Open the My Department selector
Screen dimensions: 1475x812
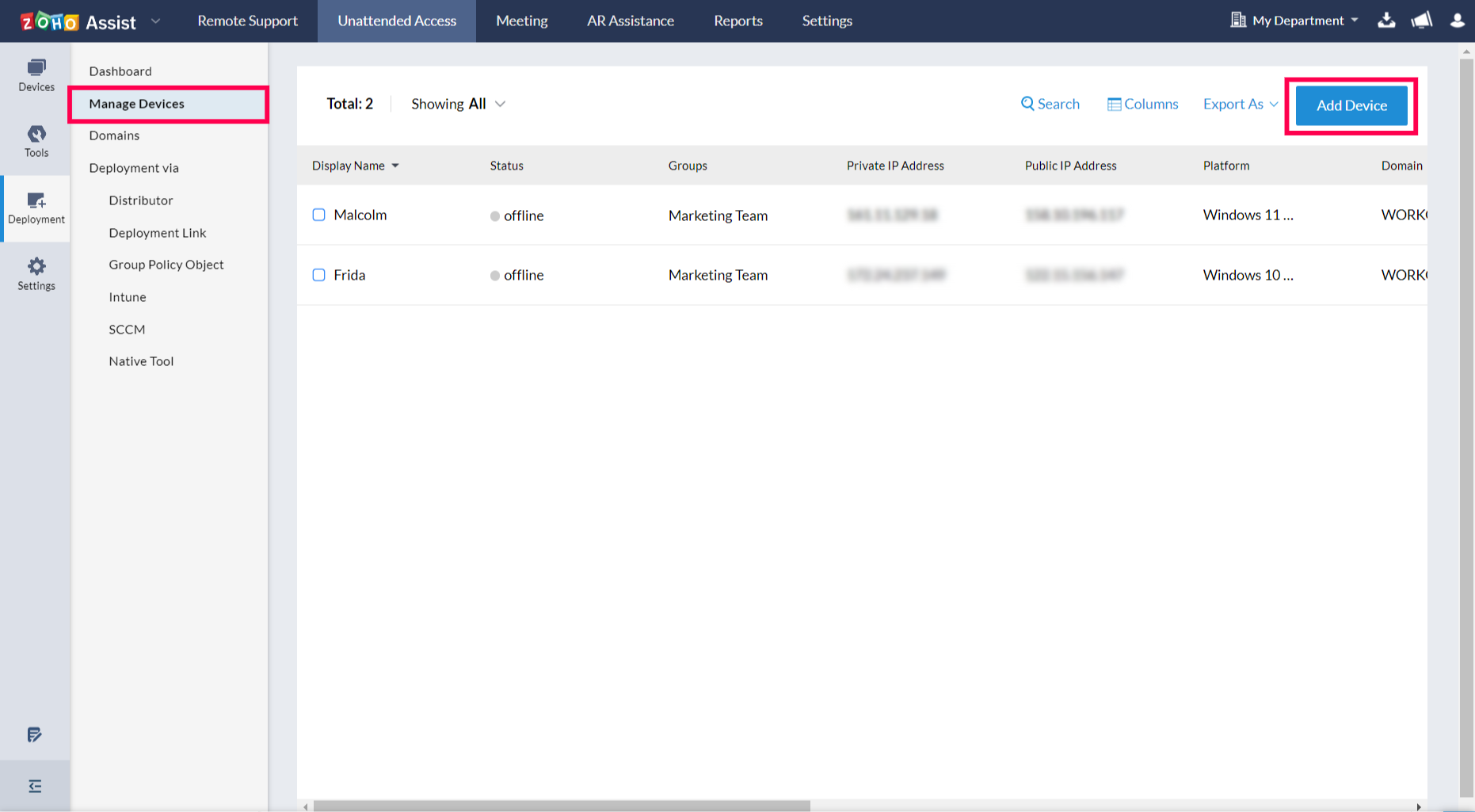(1294, 21)
